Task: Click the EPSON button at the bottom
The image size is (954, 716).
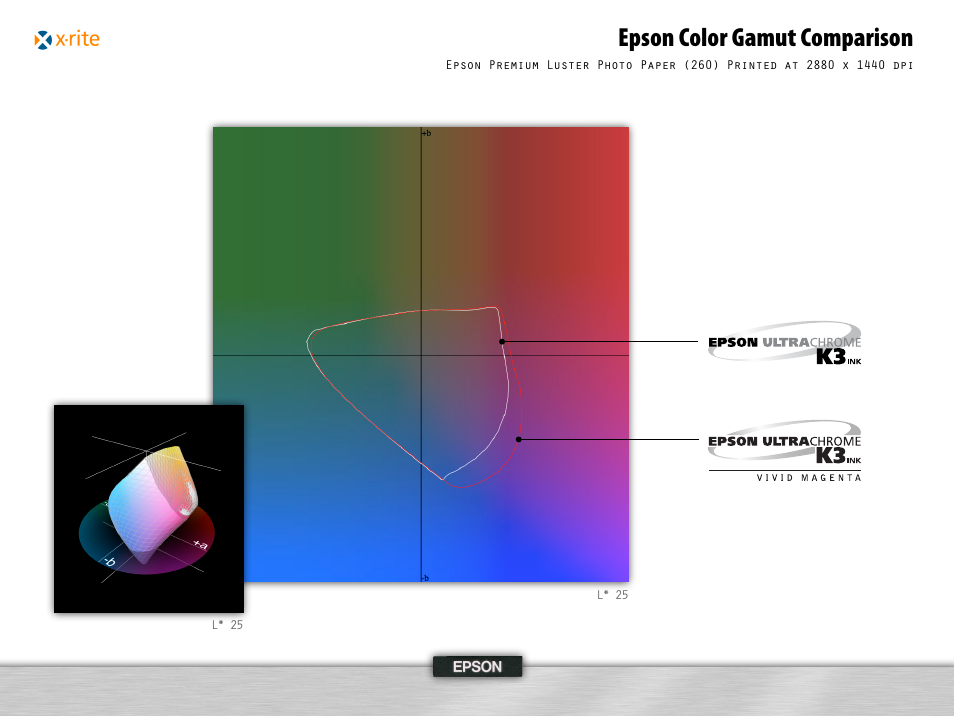Action: coord(478,666)
